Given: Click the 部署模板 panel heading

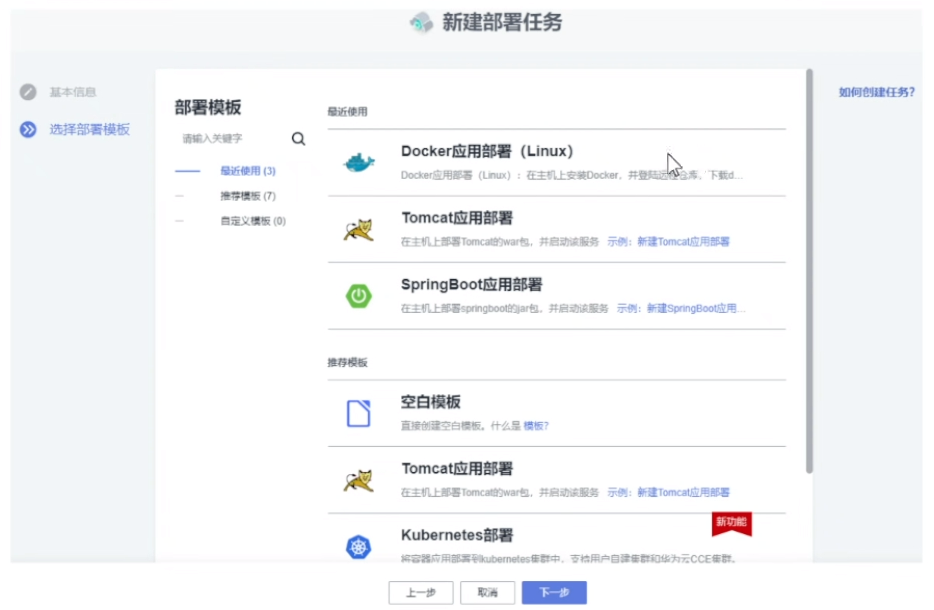Looking at the screenshot, I should point(208,107).
